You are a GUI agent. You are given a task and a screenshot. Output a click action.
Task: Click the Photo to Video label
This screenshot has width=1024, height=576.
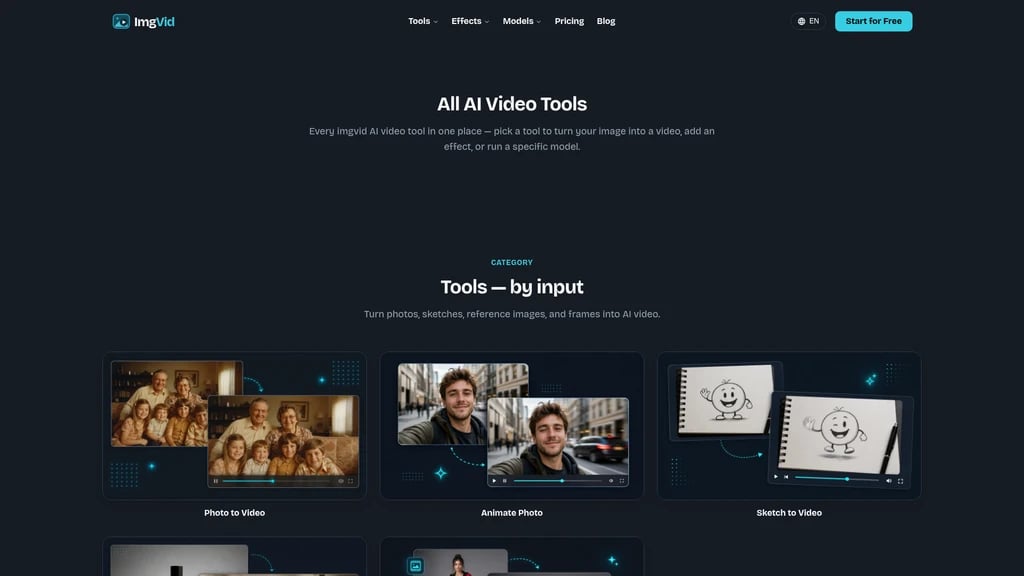coord(234,513)
